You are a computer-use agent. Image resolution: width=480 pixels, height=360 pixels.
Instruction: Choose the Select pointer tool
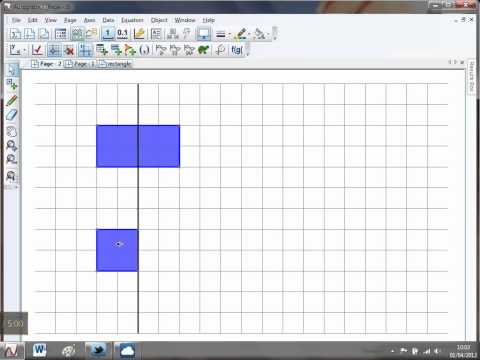12,69
